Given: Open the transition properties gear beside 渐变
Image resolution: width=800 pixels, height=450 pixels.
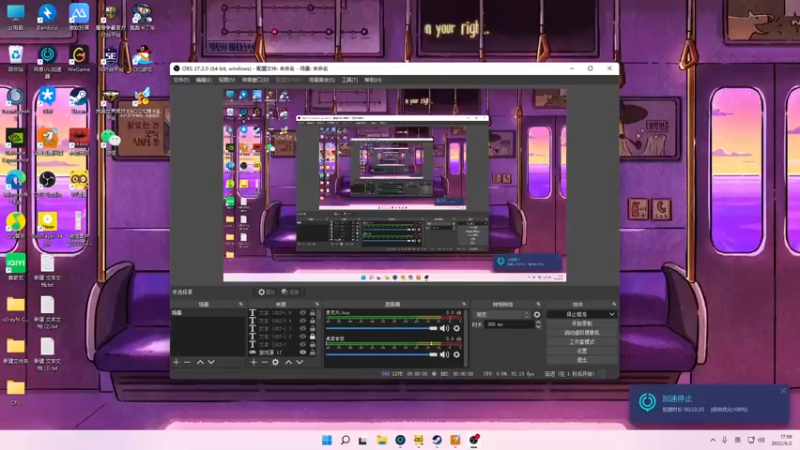Looking at the screenshot, I should point(537,315).
